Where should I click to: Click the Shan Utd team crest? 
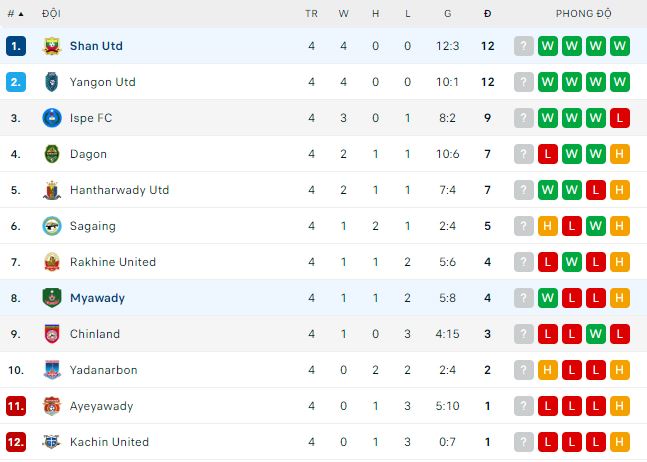pos(52,46)
